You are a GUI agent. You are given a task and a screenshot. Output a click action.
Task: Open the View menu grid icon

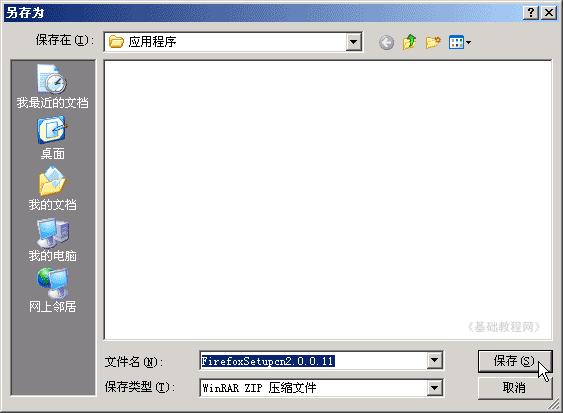pos(460,43)
